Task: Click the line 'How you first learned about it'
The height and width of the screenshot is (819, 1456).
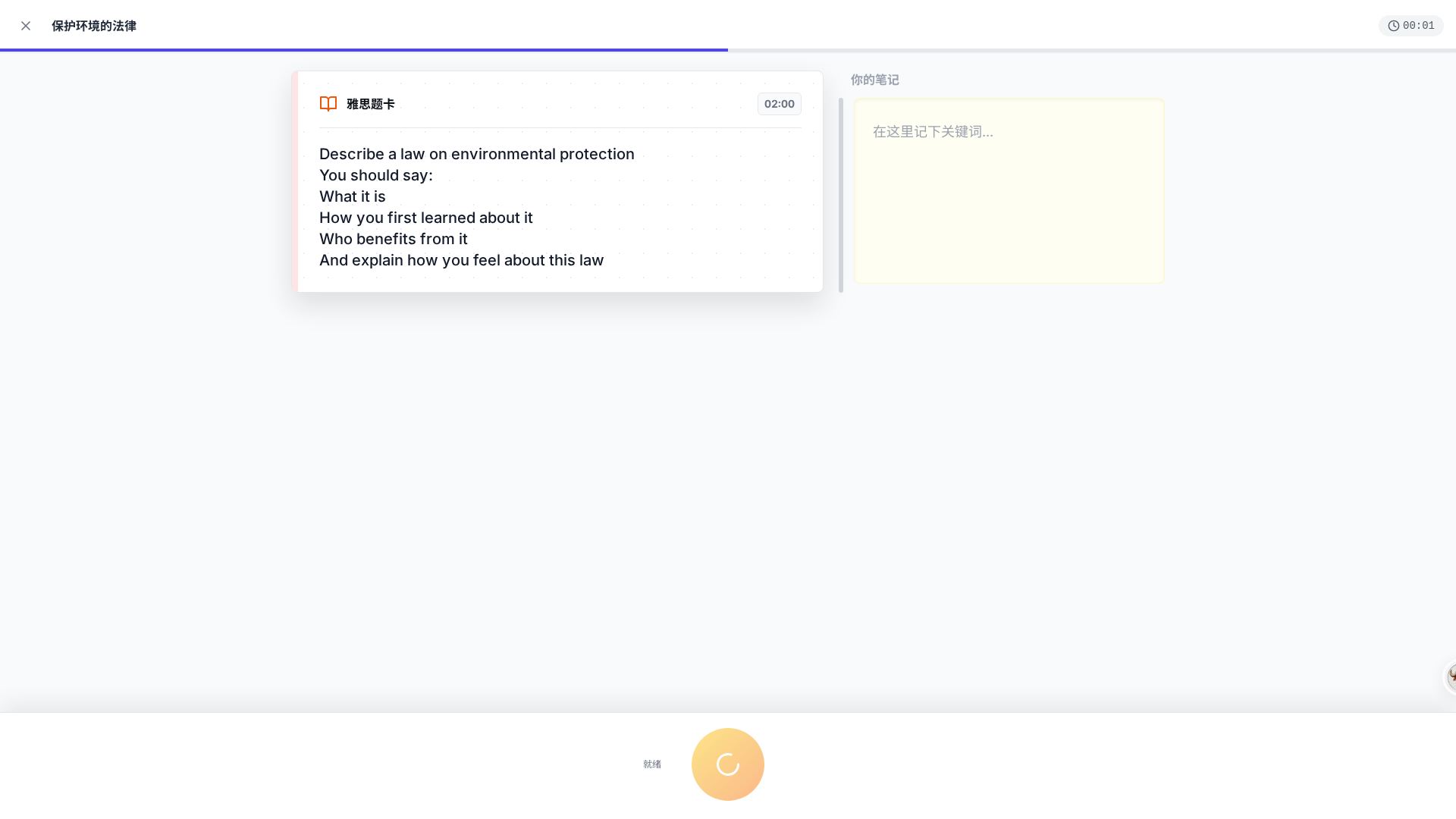Action: click(x=426, y=218)
